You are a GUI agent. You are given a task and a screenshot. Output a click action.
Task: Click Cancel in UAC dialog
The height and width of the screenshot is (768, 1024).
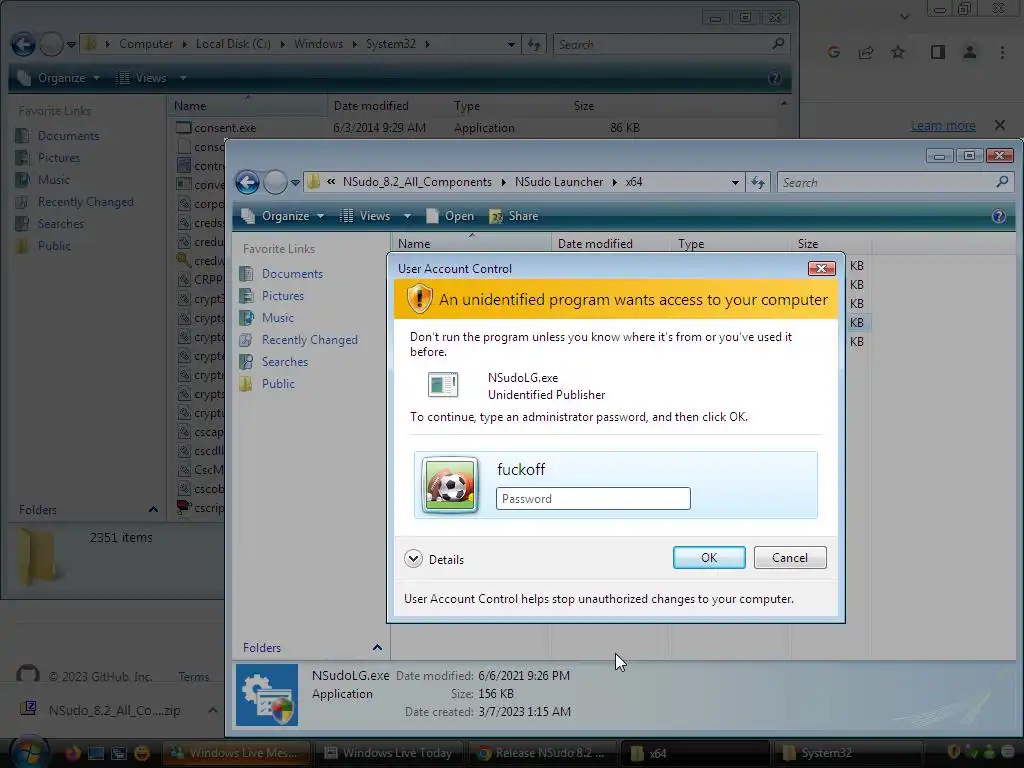[x=790, y=558]
